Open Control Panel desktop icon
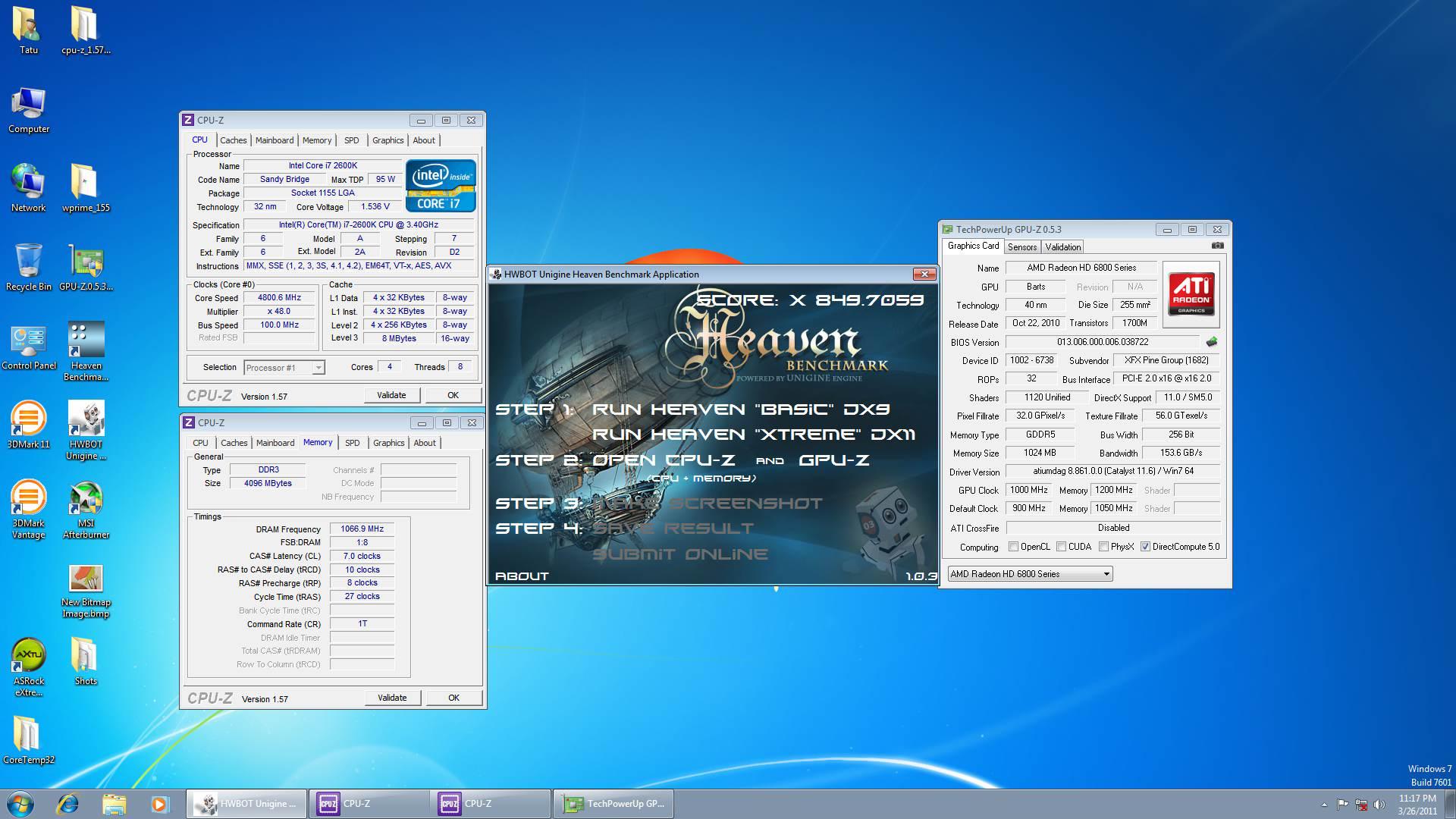1456x819 pixels. (x=29, y=346)
